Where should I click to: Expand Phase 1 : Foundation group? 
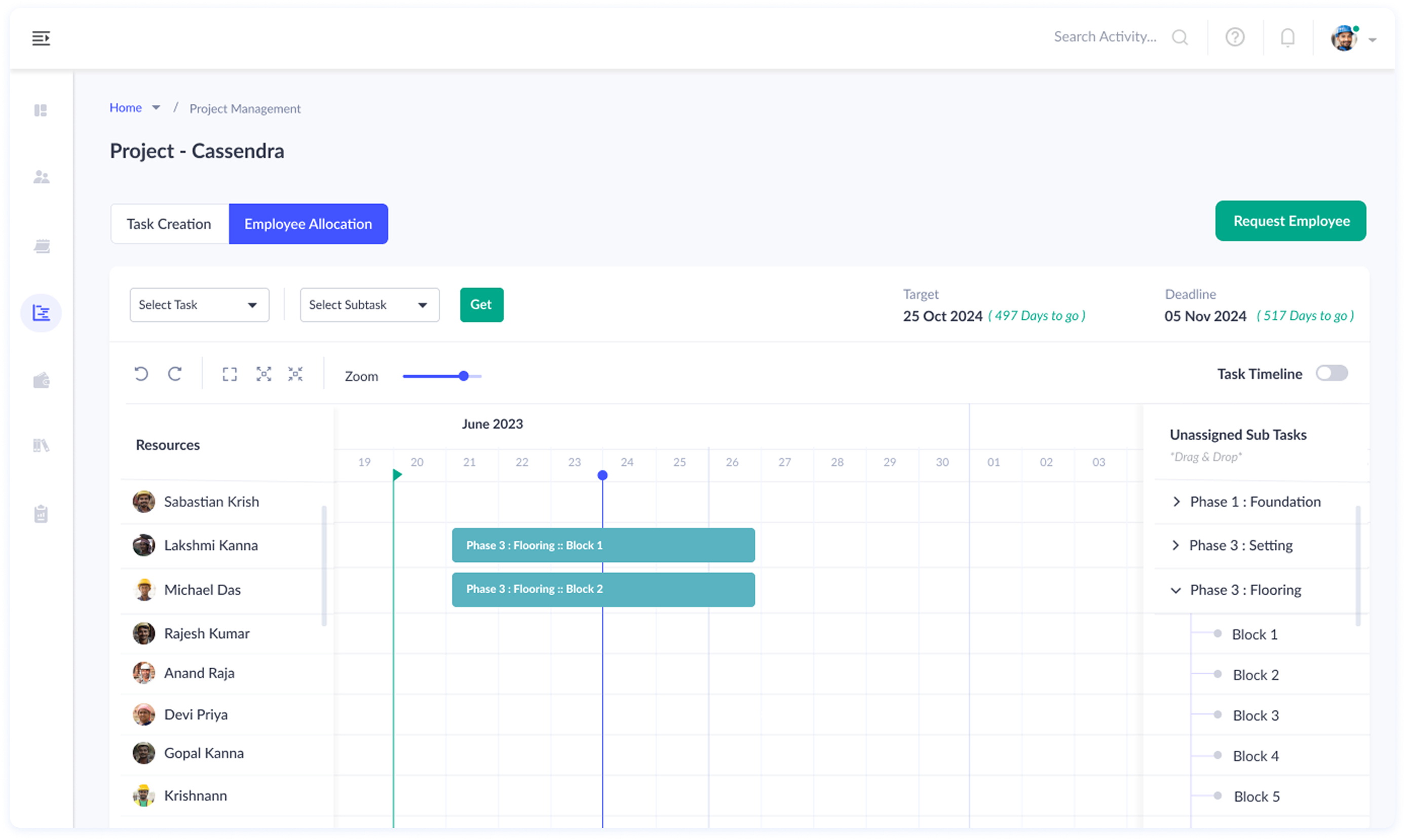click(1177, 502)
